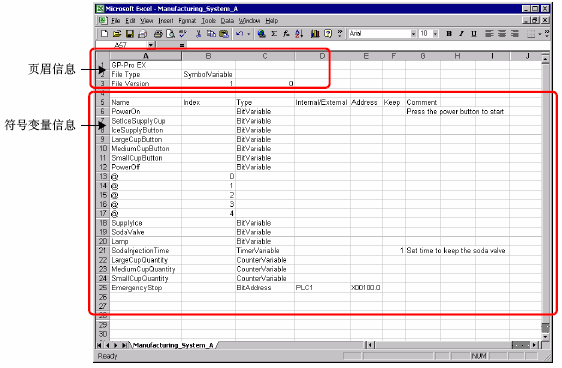The image size is (562, 368).
Task: Click the vertical scrollbar down arrow
Action: pyautogui.click(x=546, y=337)
